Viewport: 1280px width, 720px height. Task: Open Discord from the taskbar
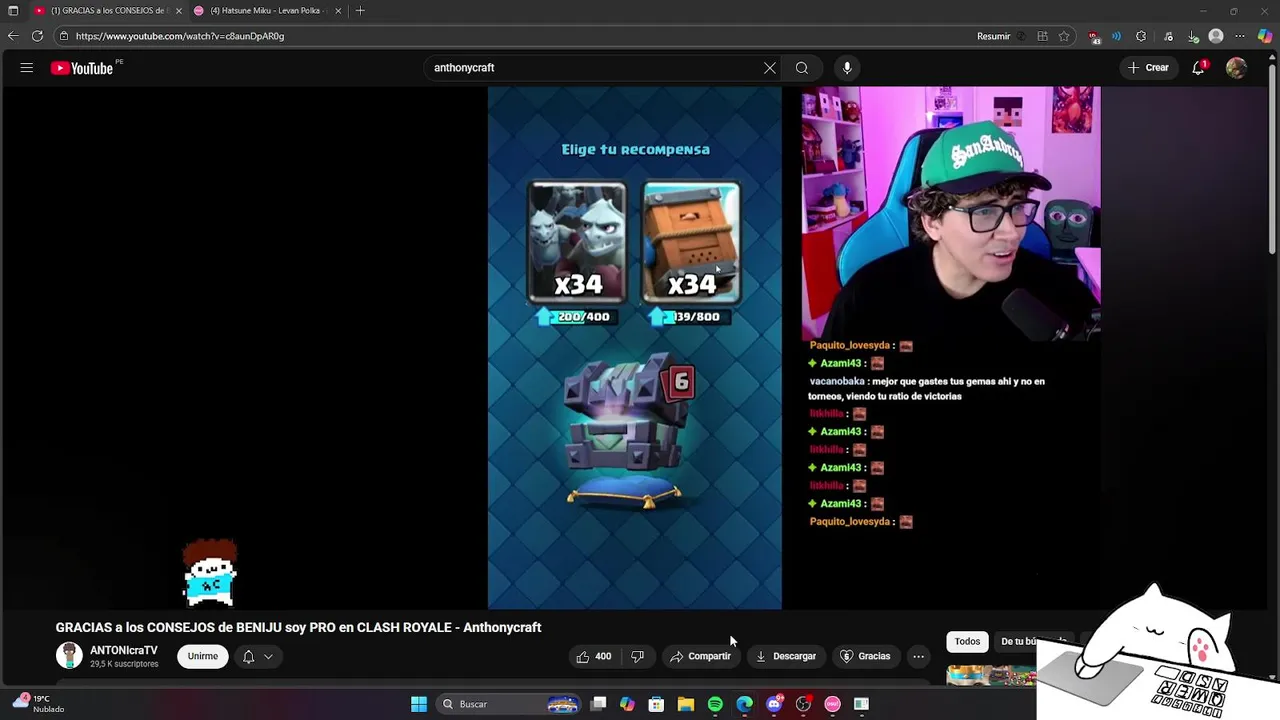[774, 704]
